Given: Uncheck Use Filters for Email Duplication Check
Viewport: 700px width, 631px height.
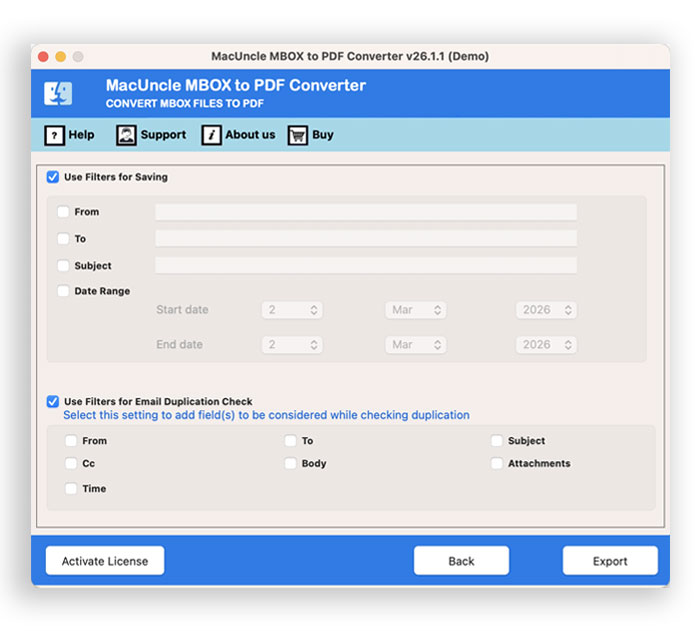Looking at the screenshot, I should tap(53, 401).
